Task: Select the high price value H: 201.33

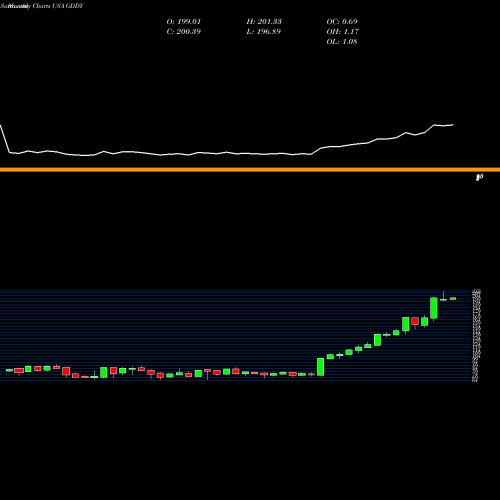Action: [x=264, y=22]
